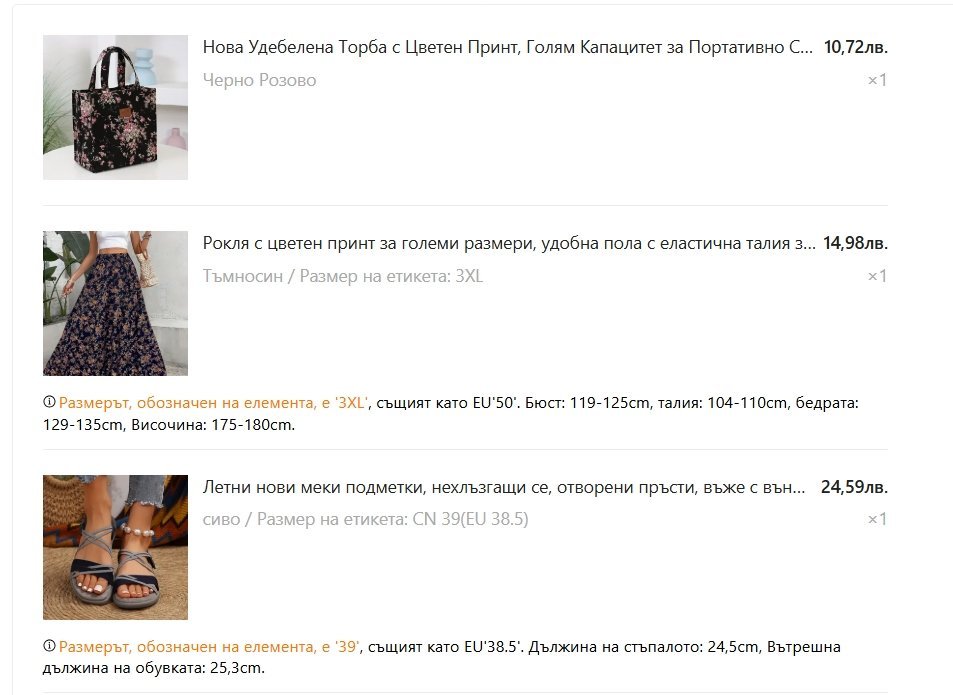
Task: Click the orange '3XL' size notice text
Action: click(x=214, y=403)
